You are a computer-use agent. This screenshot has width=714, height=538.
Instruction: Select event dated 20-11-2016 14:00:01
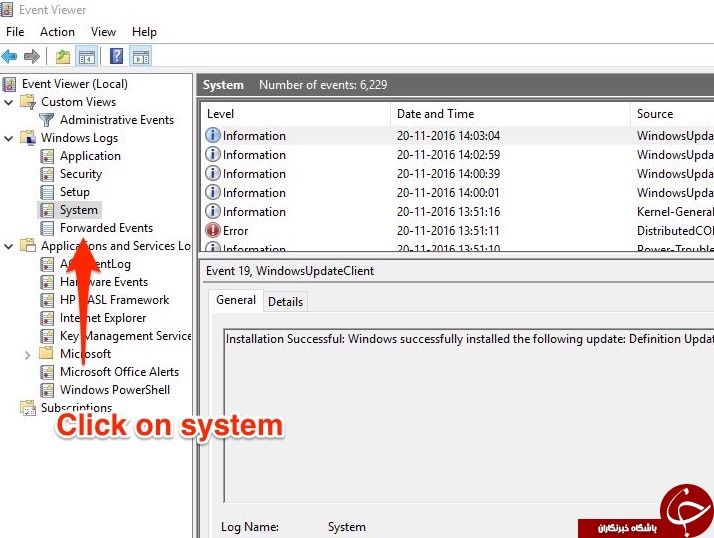click(458, 193)
